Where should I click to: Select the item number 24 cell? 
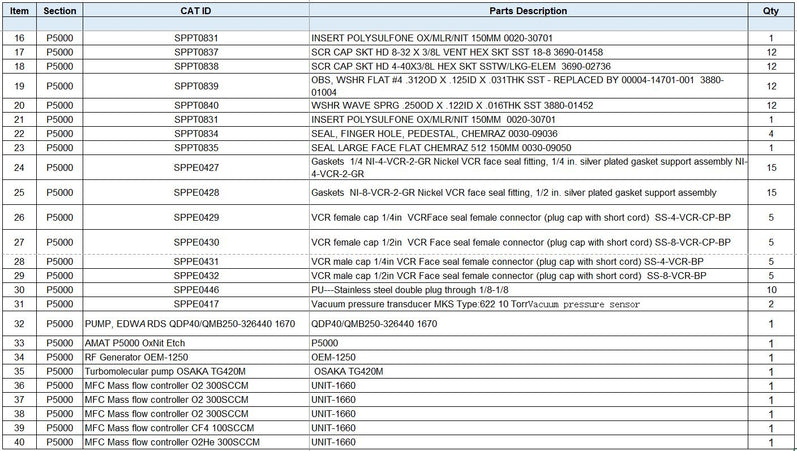(x=19, y=166)
